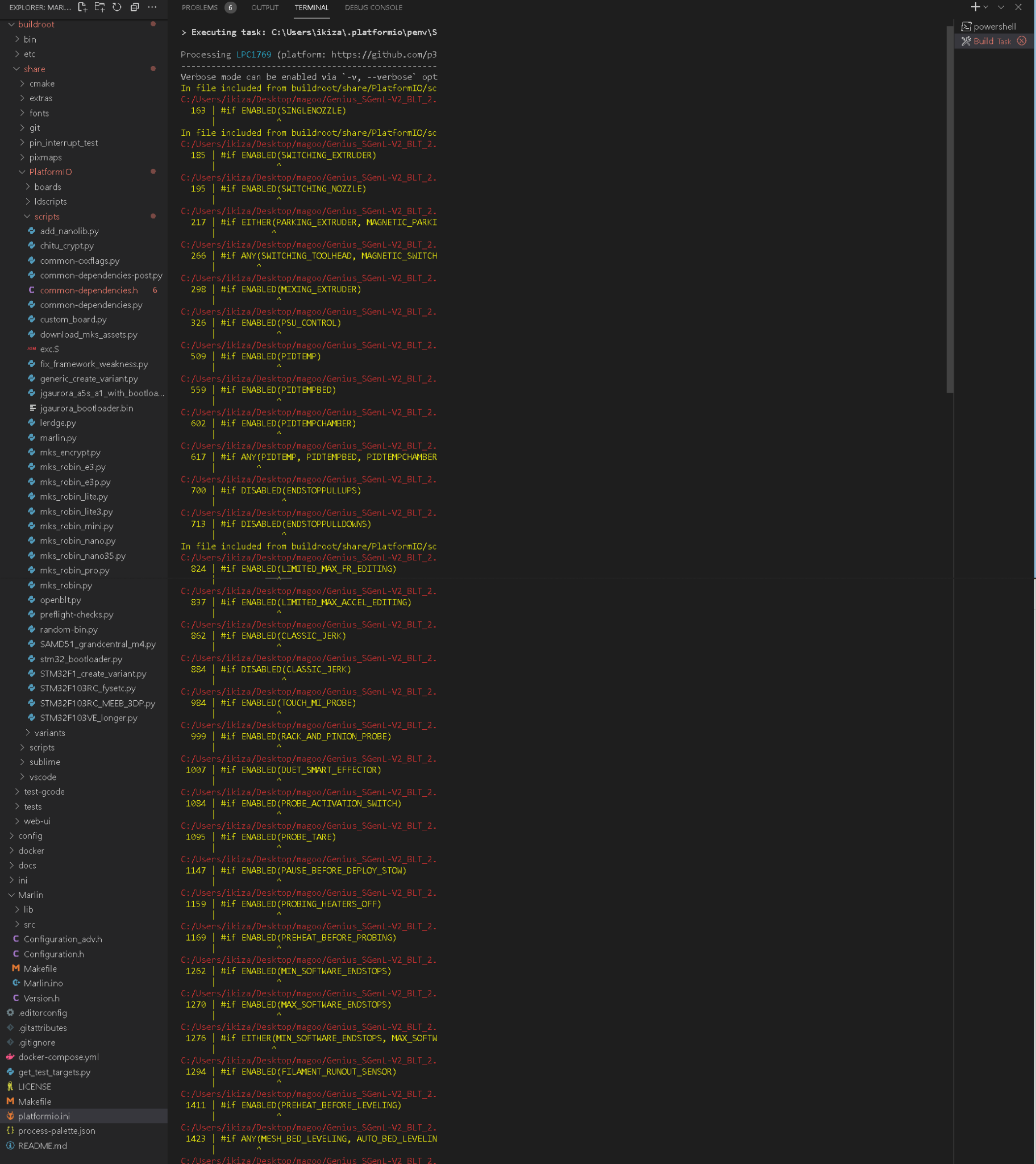Click the Python icon of marlin.py
The height and width of the screenshot is (1164, 1036).
pos(32,438)
